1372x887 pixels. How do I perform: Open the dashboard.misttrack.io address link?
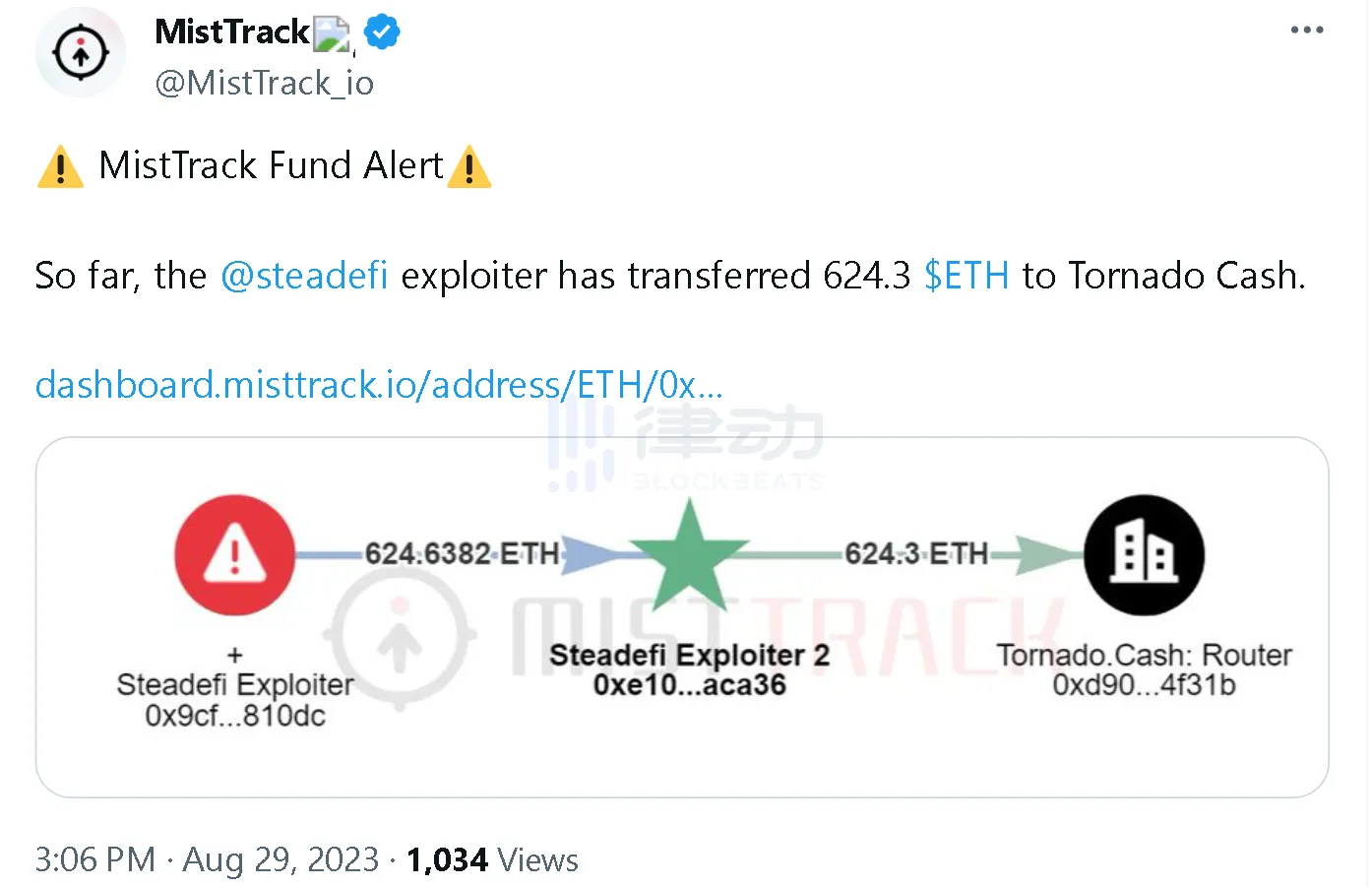point(379,385)
